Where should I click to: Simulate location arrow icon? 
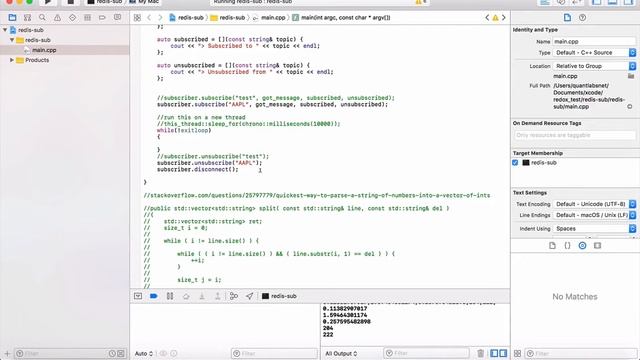[249, 296]
